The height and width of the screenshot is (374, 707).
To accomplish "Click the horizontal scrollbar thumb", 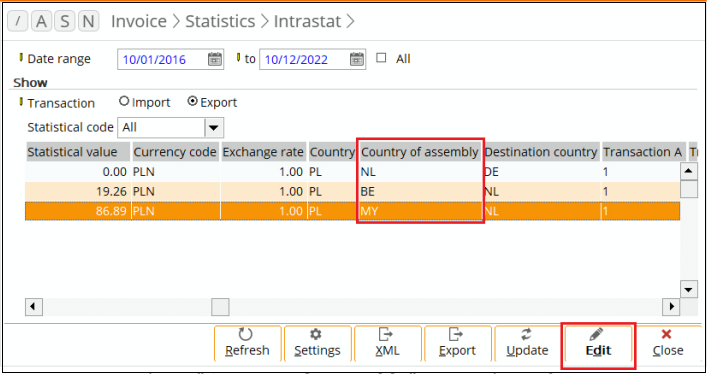I will pyautogui.click(x=220, y=307).
